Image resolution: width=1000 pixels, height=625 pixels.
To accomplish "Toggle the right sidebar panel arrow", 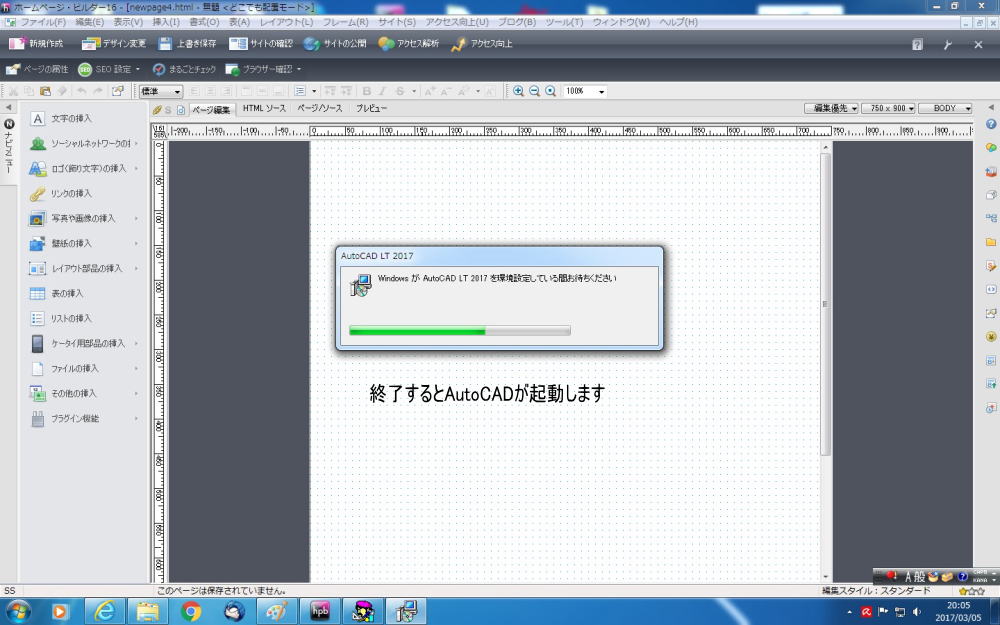I will pyautogui.click(x=990, y=107).
